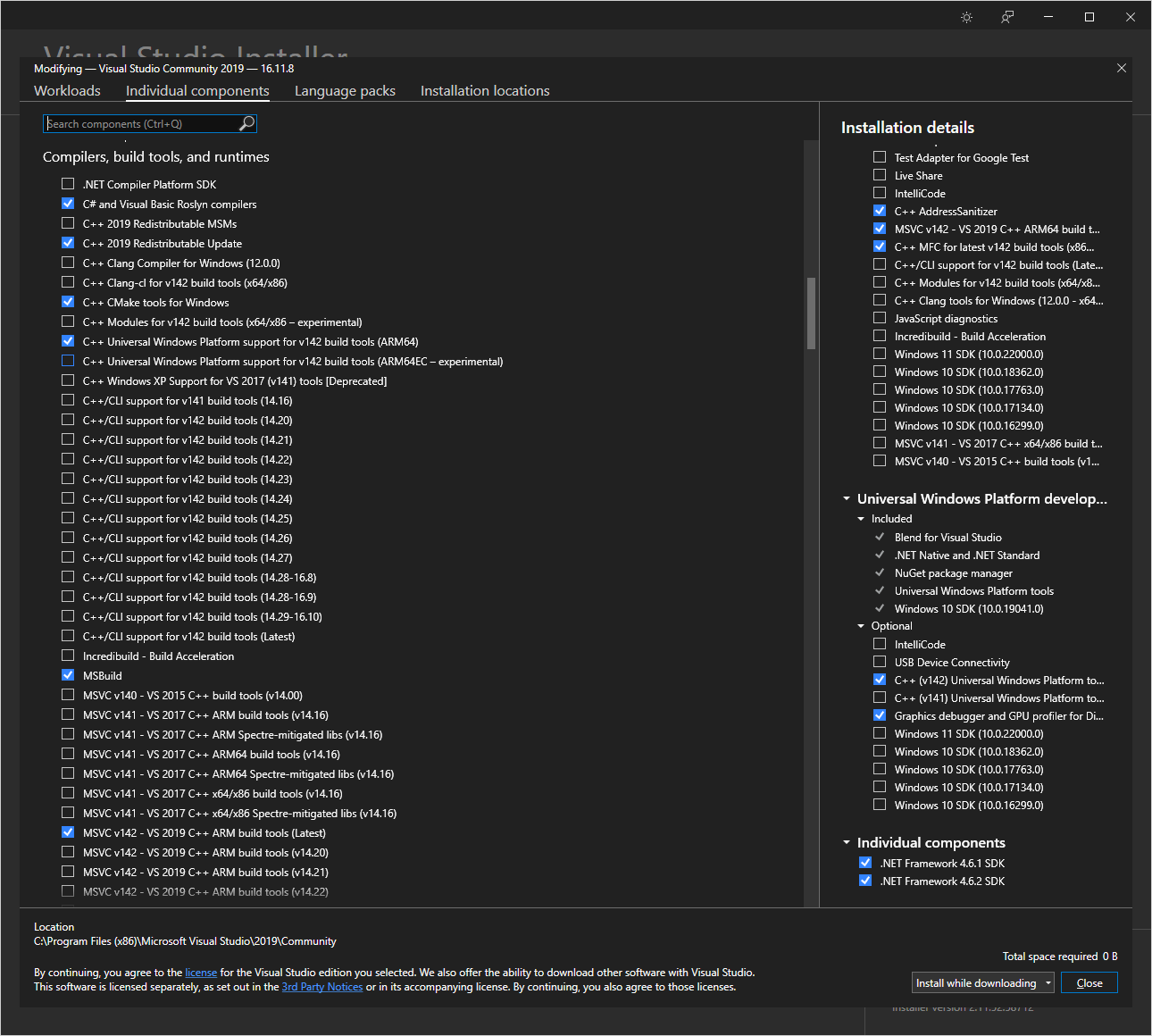Viewport: 1152px width, 1036px height.
Task: Uncheck C++ (v142) Universal Windows Platform tools
Action: point(880,680)
